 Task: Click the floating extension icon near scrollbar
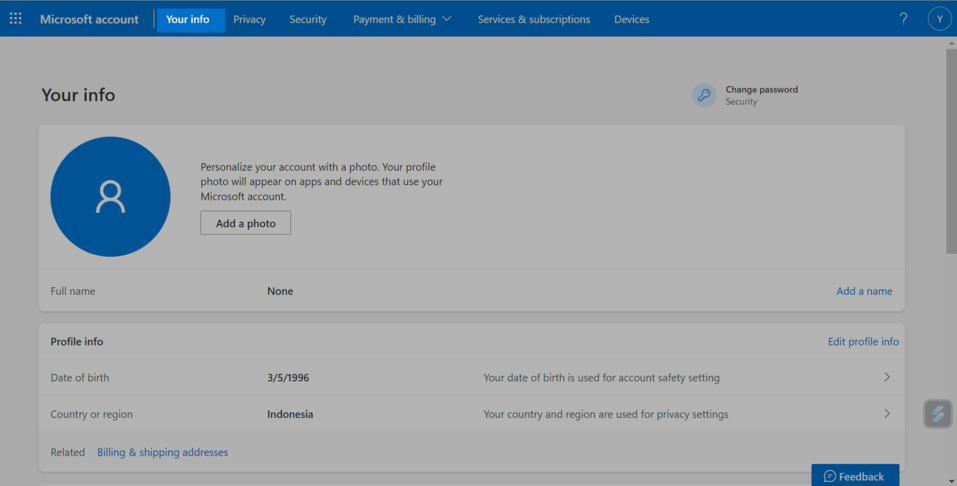click(938, 414)
